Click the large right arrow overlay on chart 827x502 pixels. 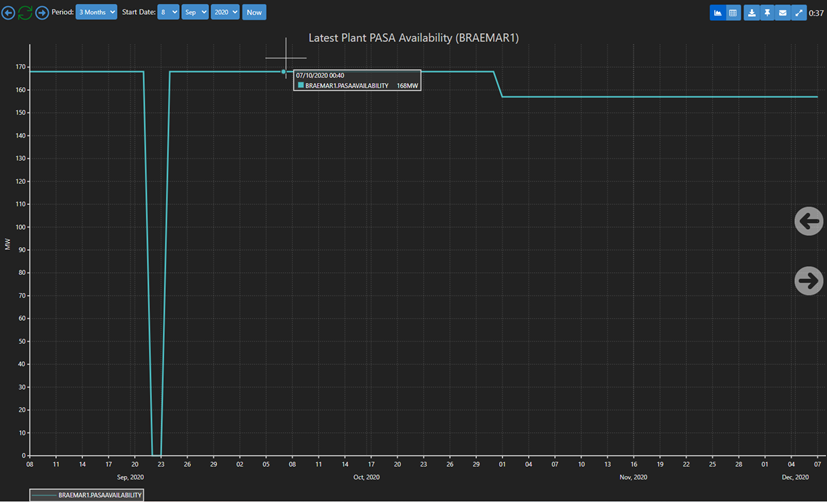click(808, 281)
